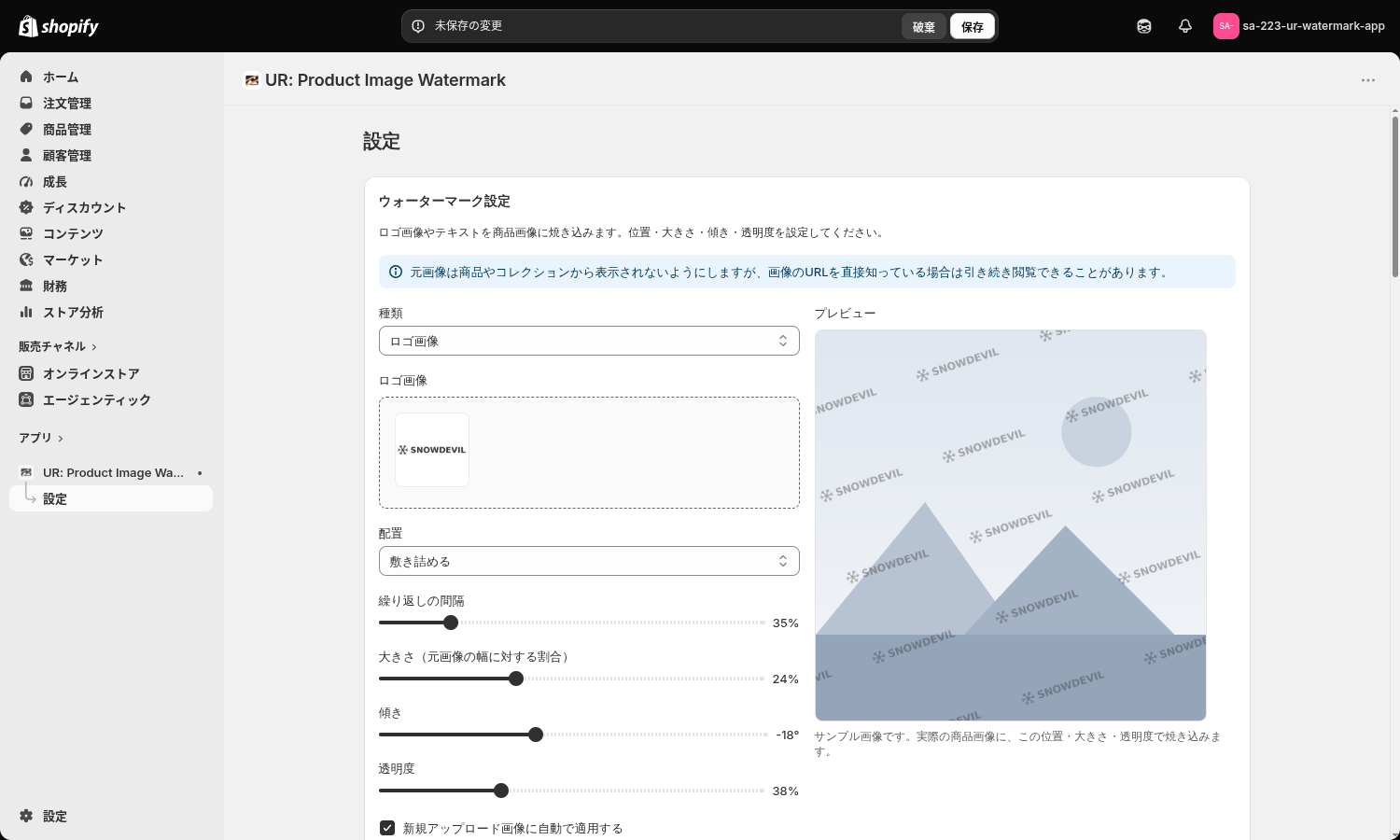The image size is (1400, 840).
Task: Open the Sidekick assistant icon
Action: point(1144,26)
